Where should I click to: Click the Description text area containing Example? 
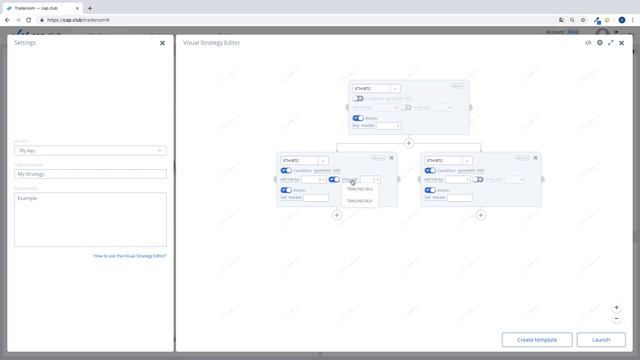(90, 220)
